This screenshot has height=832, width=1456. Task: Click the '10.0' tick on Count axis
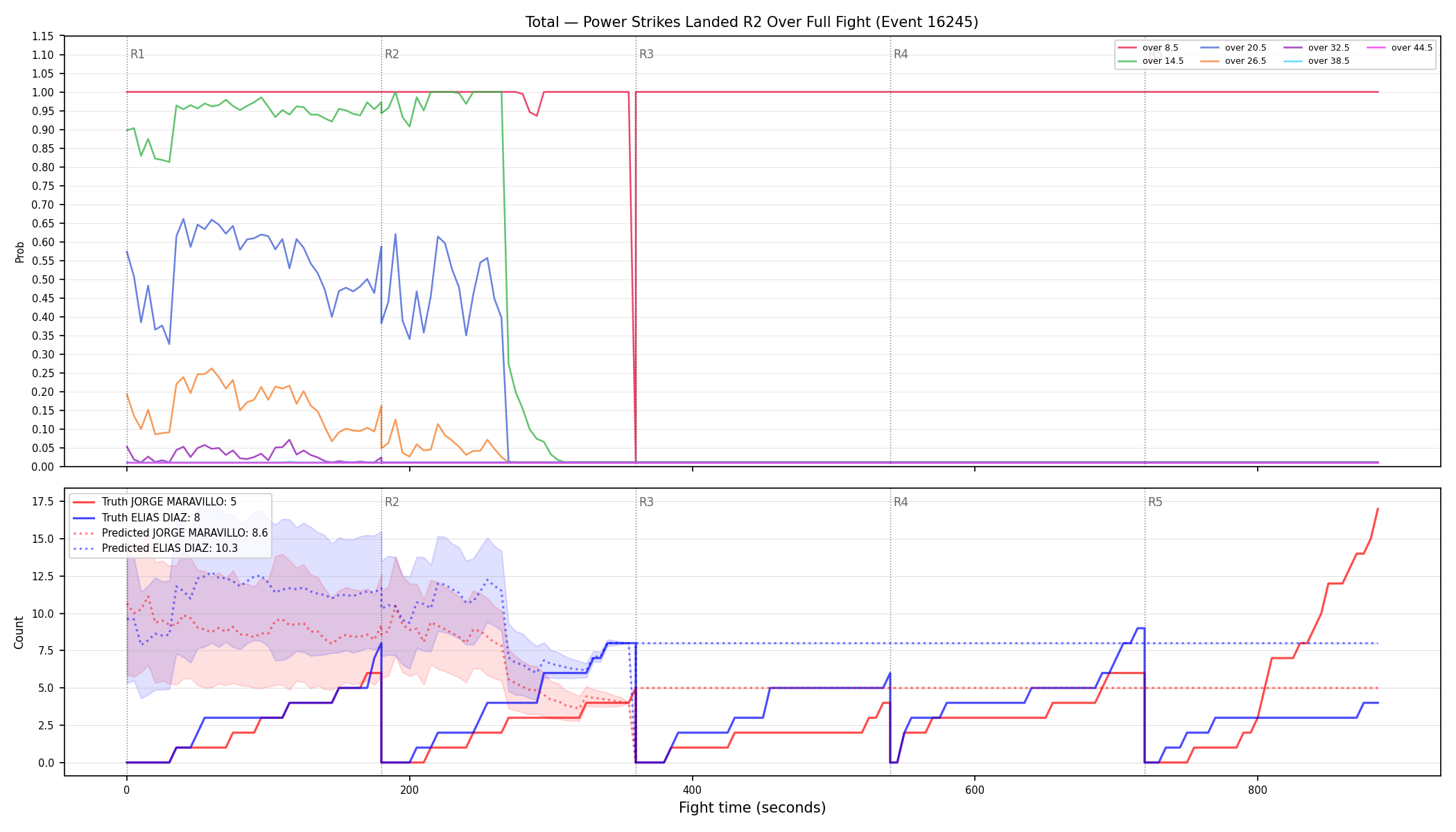(x=45, y=614)
